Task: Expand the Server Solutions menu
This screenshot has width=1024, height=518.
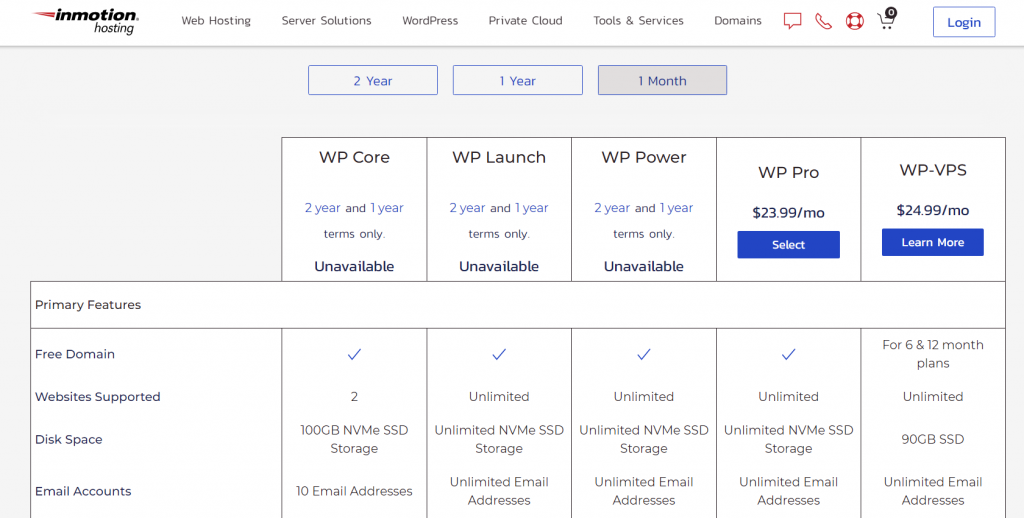Action: pyautogui.click(x=326, y=21)
